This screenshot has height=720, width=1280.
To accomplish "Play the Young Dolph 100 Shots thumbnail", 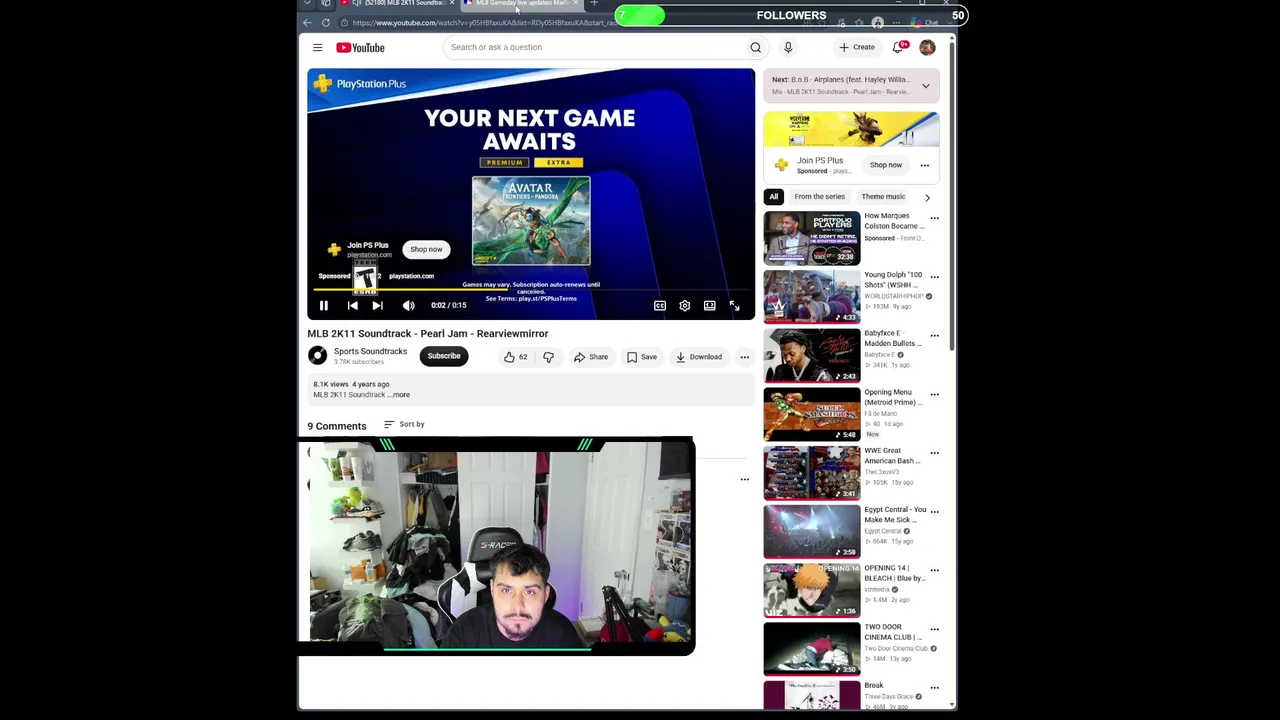I will [x=811, y=297].
